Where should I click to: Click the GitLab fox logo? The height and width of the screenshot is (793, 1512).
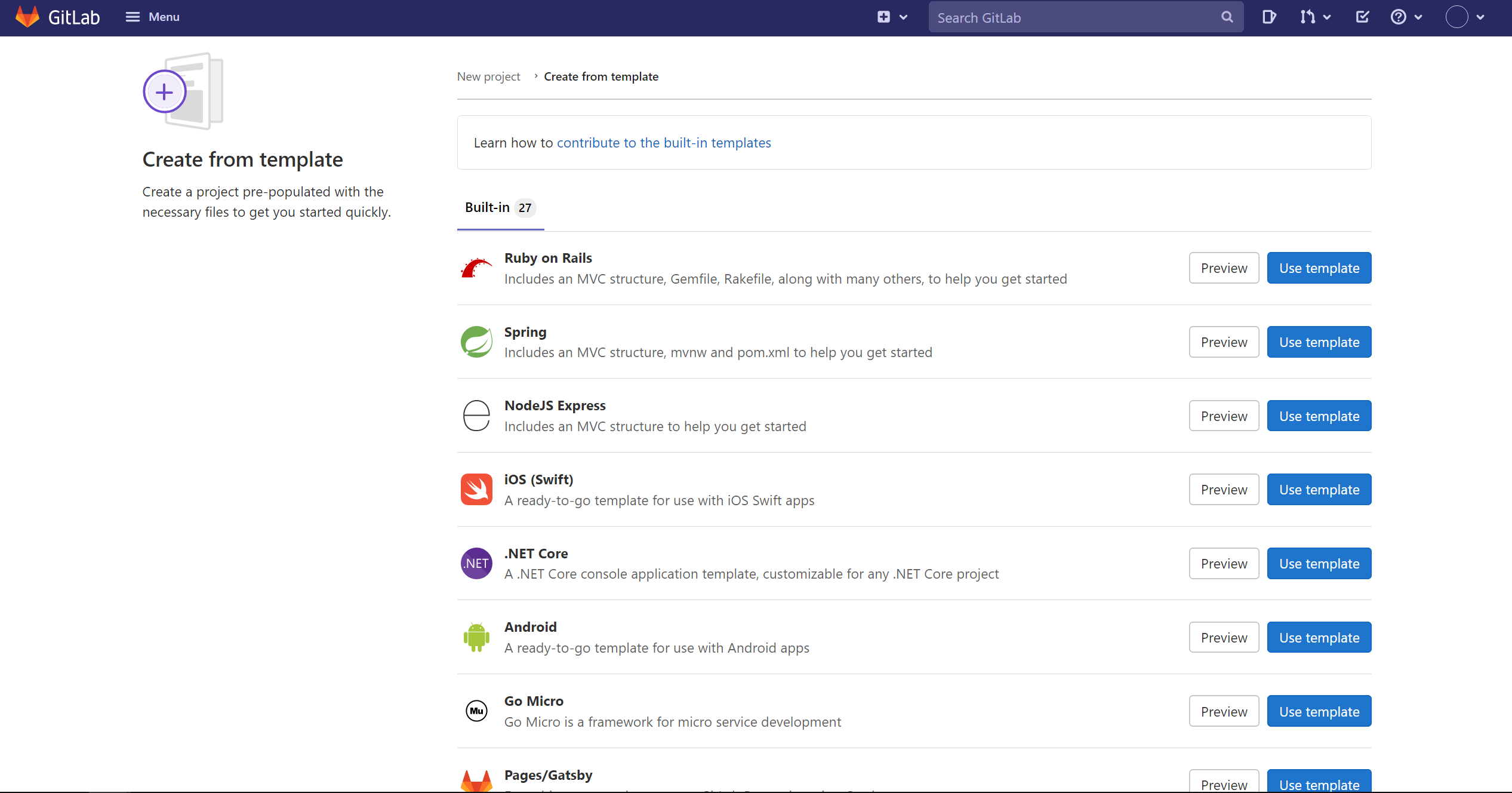pyautogui.click(x=27, y=17)
